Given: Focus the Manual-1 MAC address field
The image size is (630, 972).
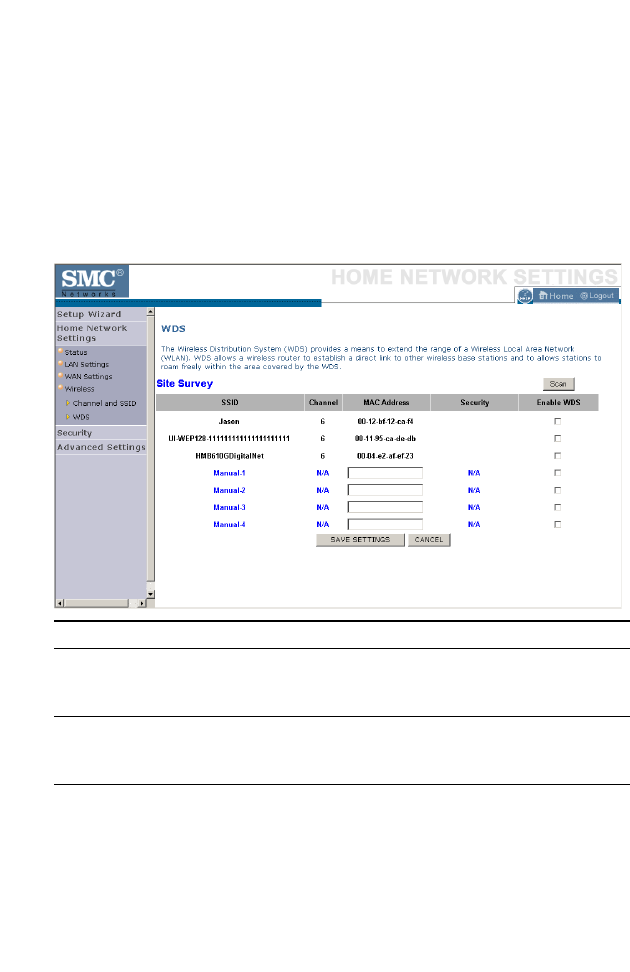Looking at the screenshot, I should point(385,473).
